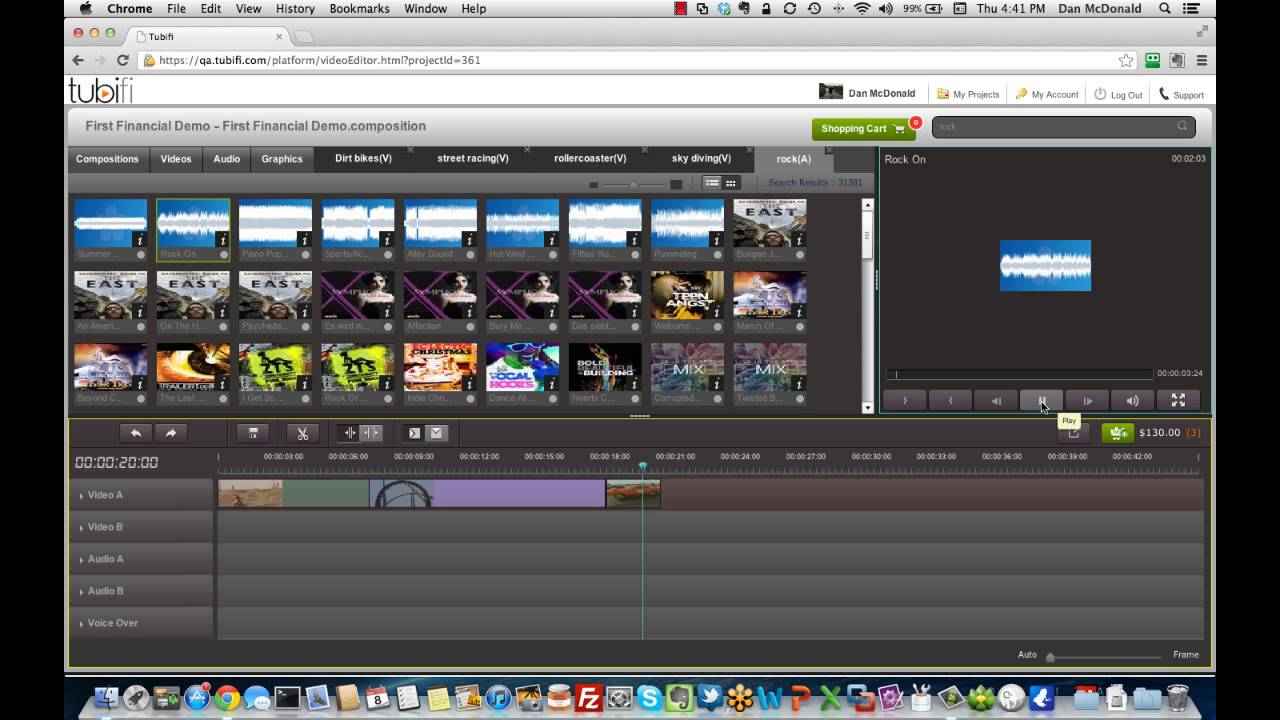Switch results to grid view
The image size is (1280, 720).
pos(731,183)
